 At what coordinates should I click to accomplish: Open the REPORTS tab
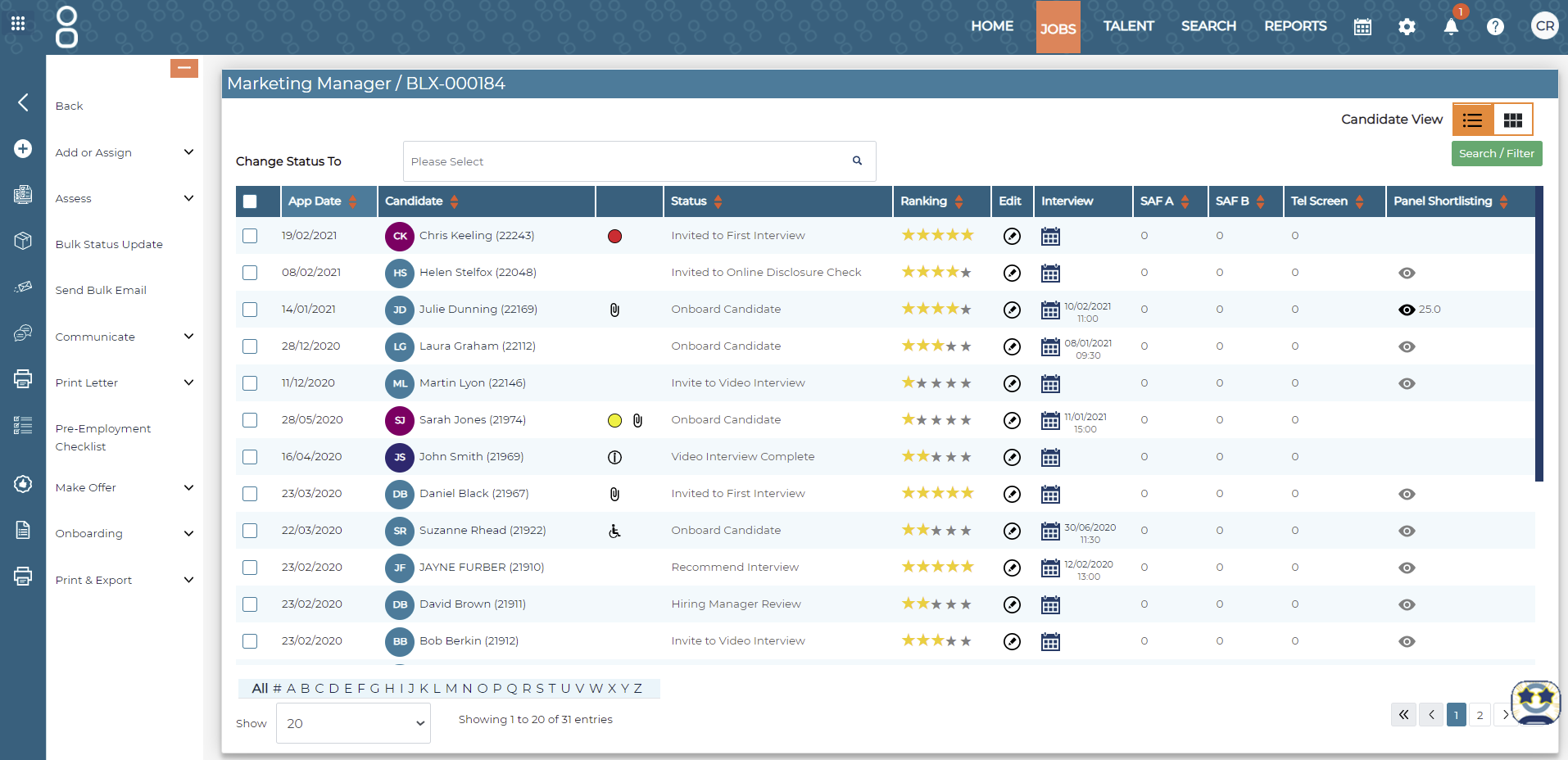pyautogui.click(x=1295, y=26)
